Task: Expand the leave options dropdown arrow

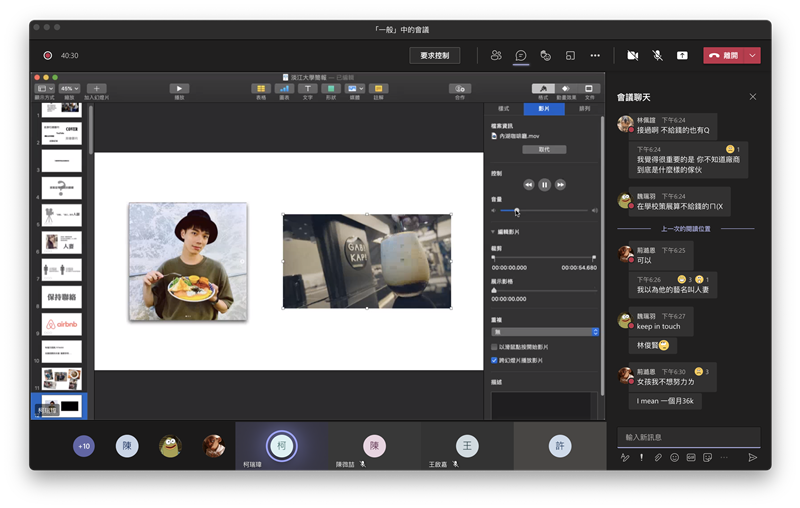Action: click(x=752, y=56)
